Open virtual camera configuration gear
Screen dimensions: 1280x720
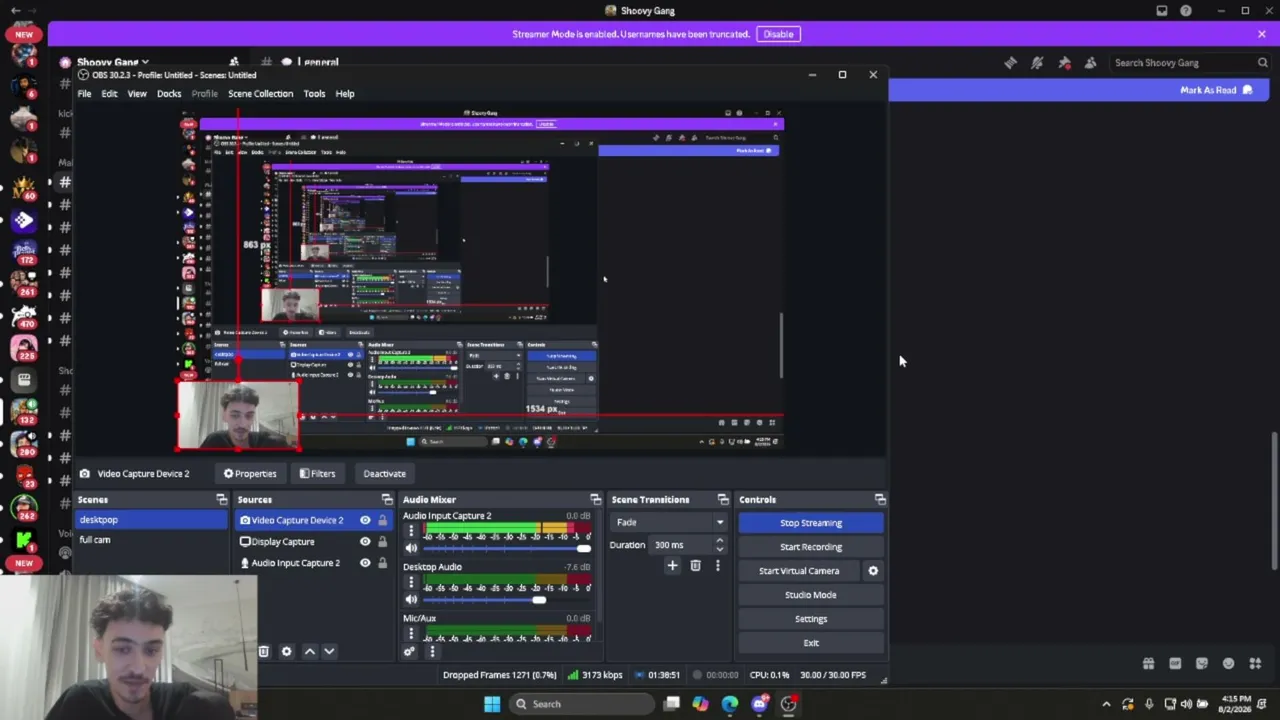[x=873, y=571]
